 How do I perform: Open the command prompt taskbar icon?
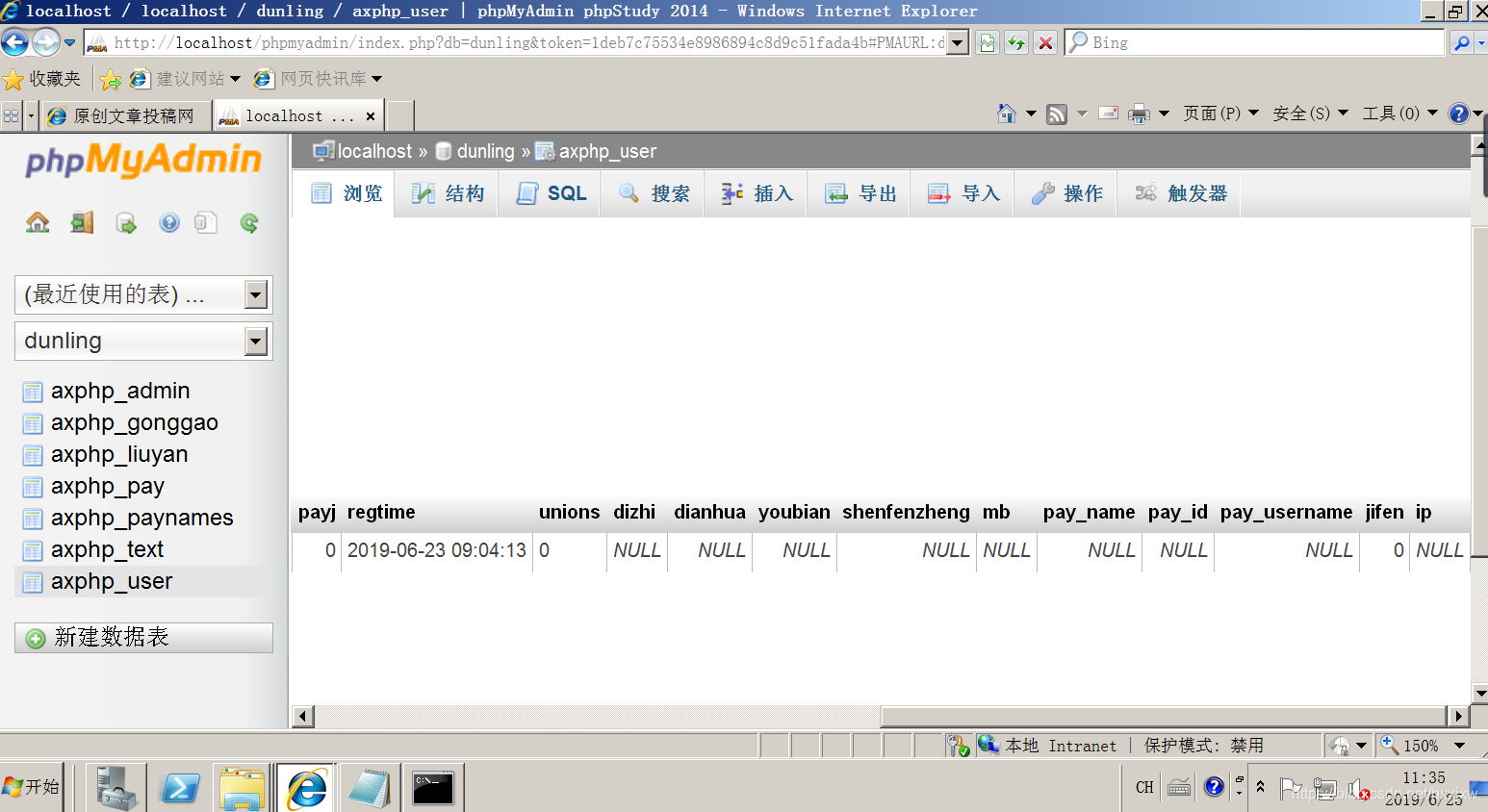(433, 788)
